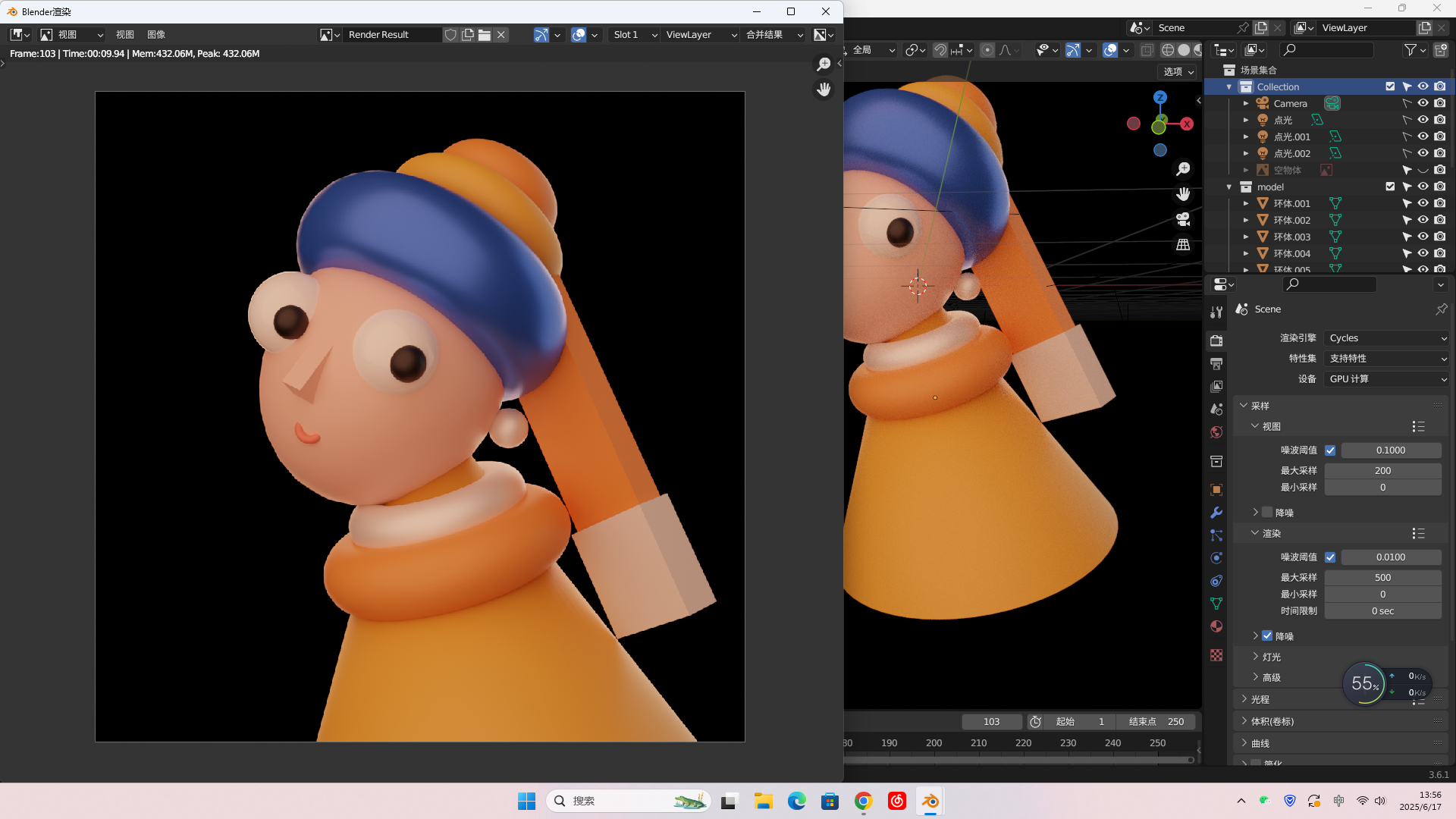Click fake user shield icon beside Render Result
This screenshot has height=819, width=1456.
450,35
